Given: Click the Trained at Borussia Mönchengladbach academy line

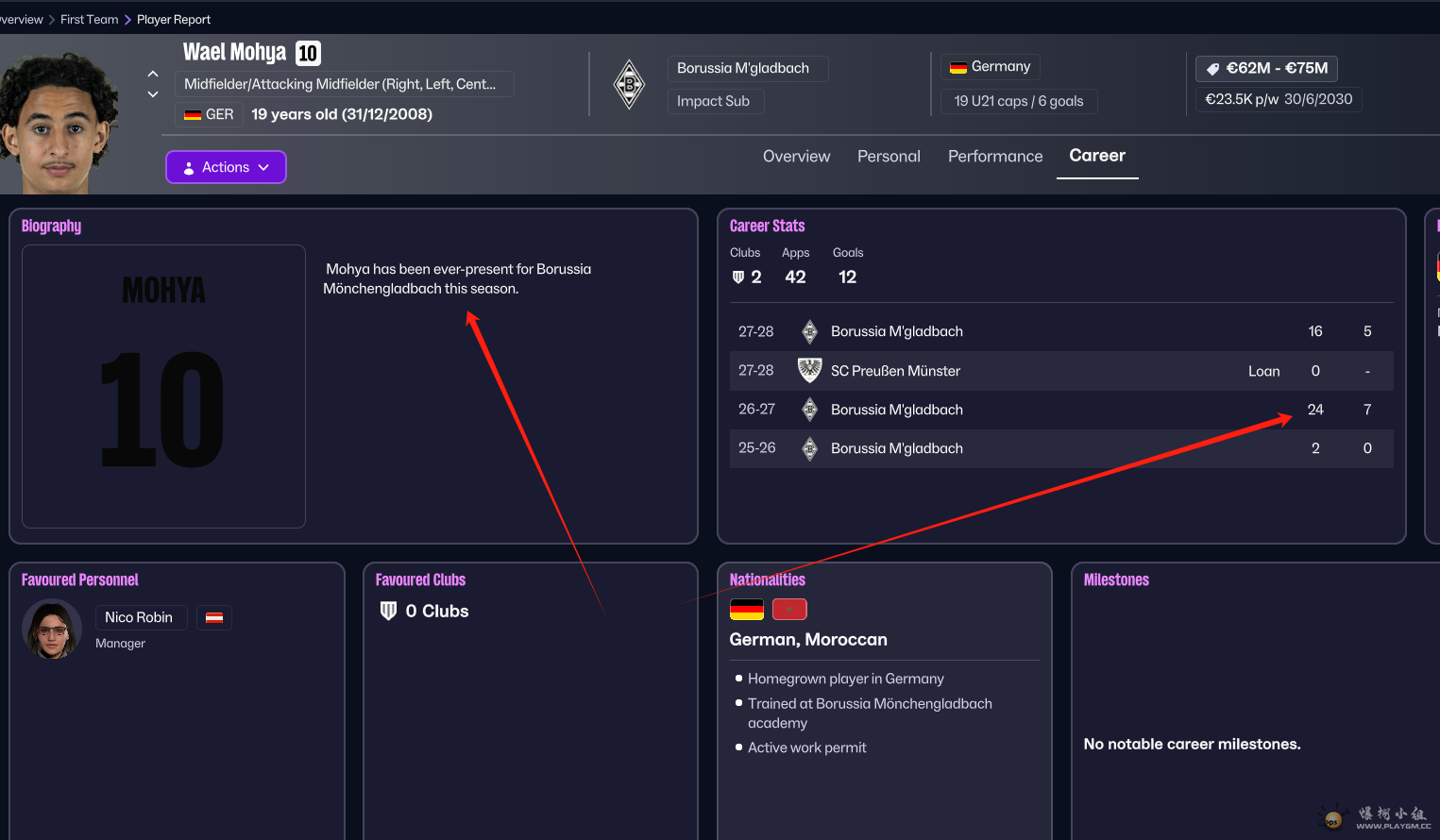Looking at the screenshot, I should point(870,714).
